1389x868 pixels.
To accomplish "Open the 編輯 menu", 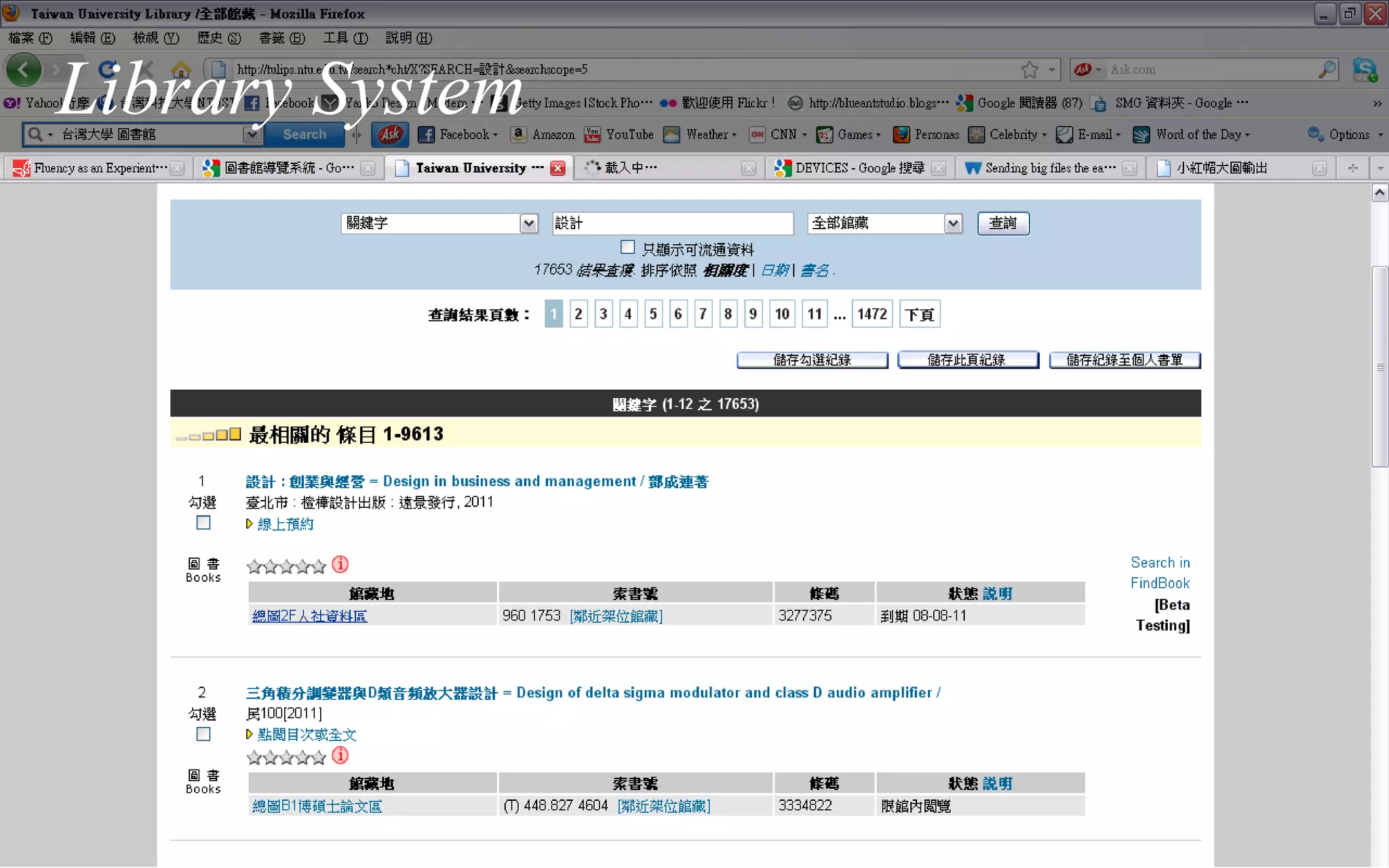I will (x=93, y=38).
